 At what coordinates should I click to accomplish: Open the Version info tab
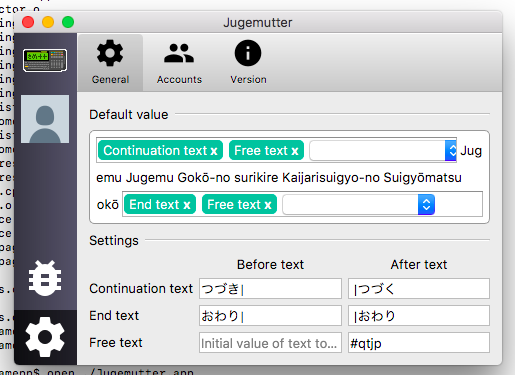pyautogui.click(x=248, y=62)
